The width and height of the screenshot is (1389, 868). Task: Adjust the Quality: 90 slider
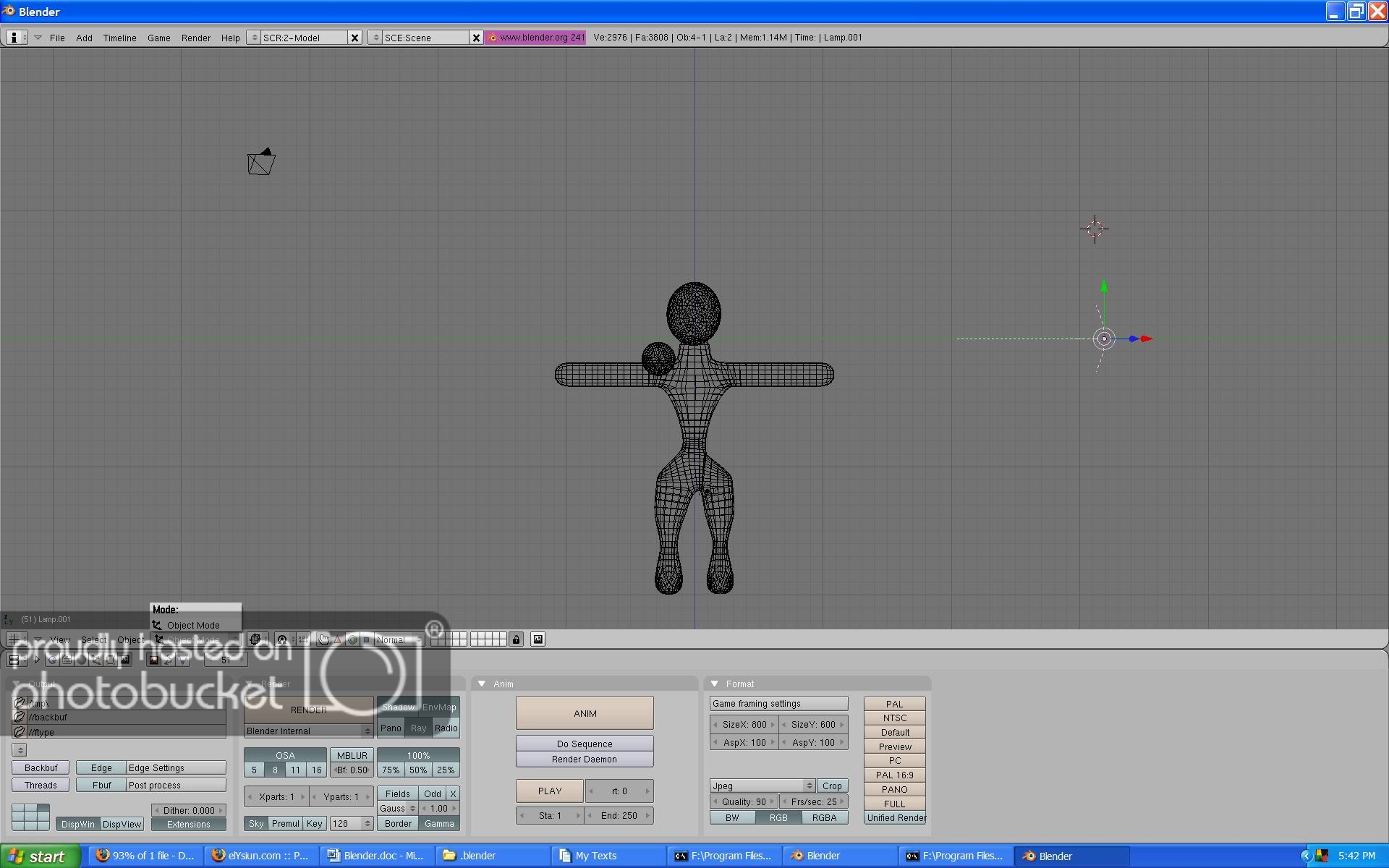(x=743, y=801)
